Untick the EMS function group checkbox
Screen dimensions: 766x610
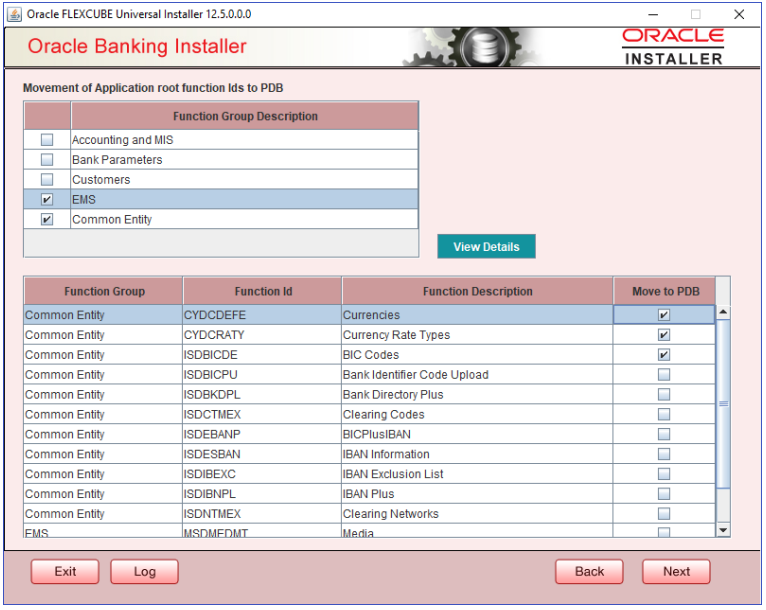tap(47, 200)
